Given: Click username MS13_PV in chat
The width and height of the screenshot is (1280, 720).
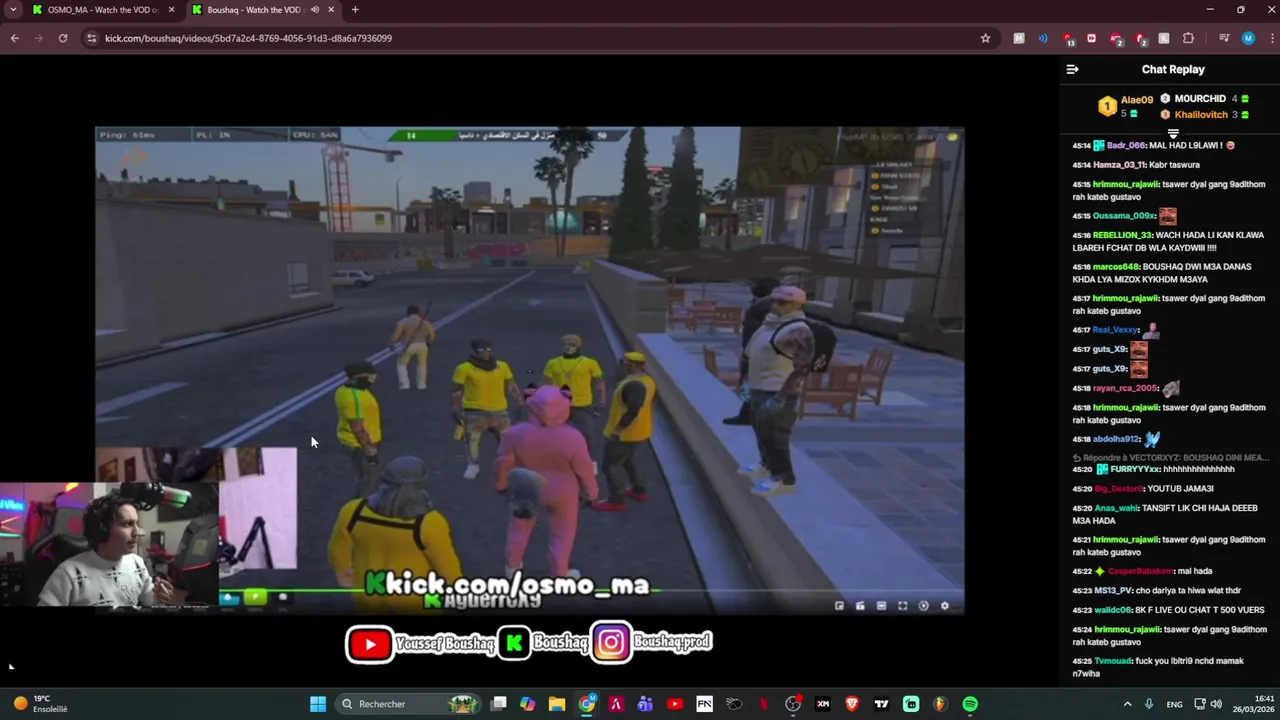Looking at the screenshot, I should [x=1113, y=591].
